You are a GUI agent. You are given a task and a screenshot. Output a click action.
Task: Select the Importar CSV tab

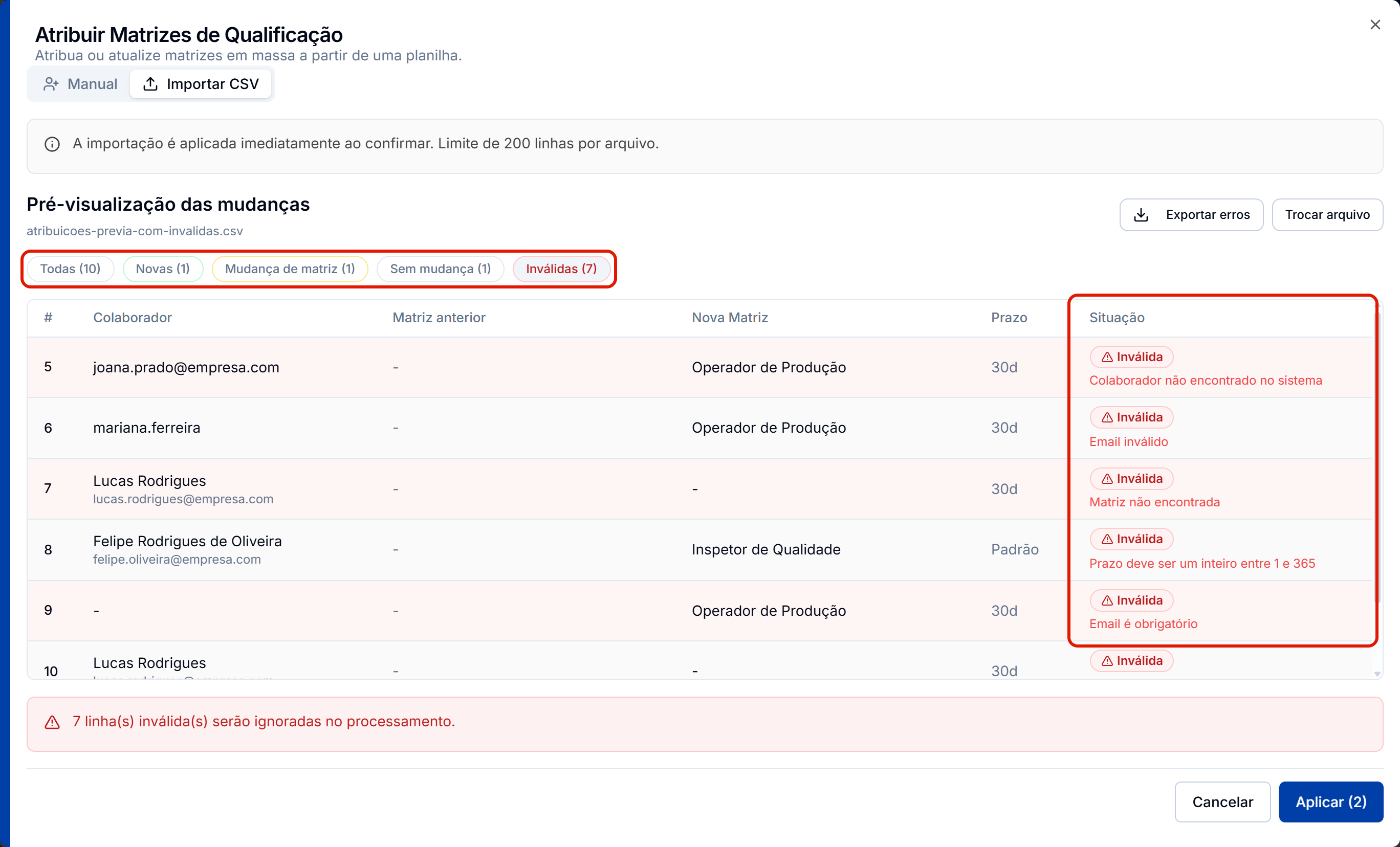coord(201,84)
